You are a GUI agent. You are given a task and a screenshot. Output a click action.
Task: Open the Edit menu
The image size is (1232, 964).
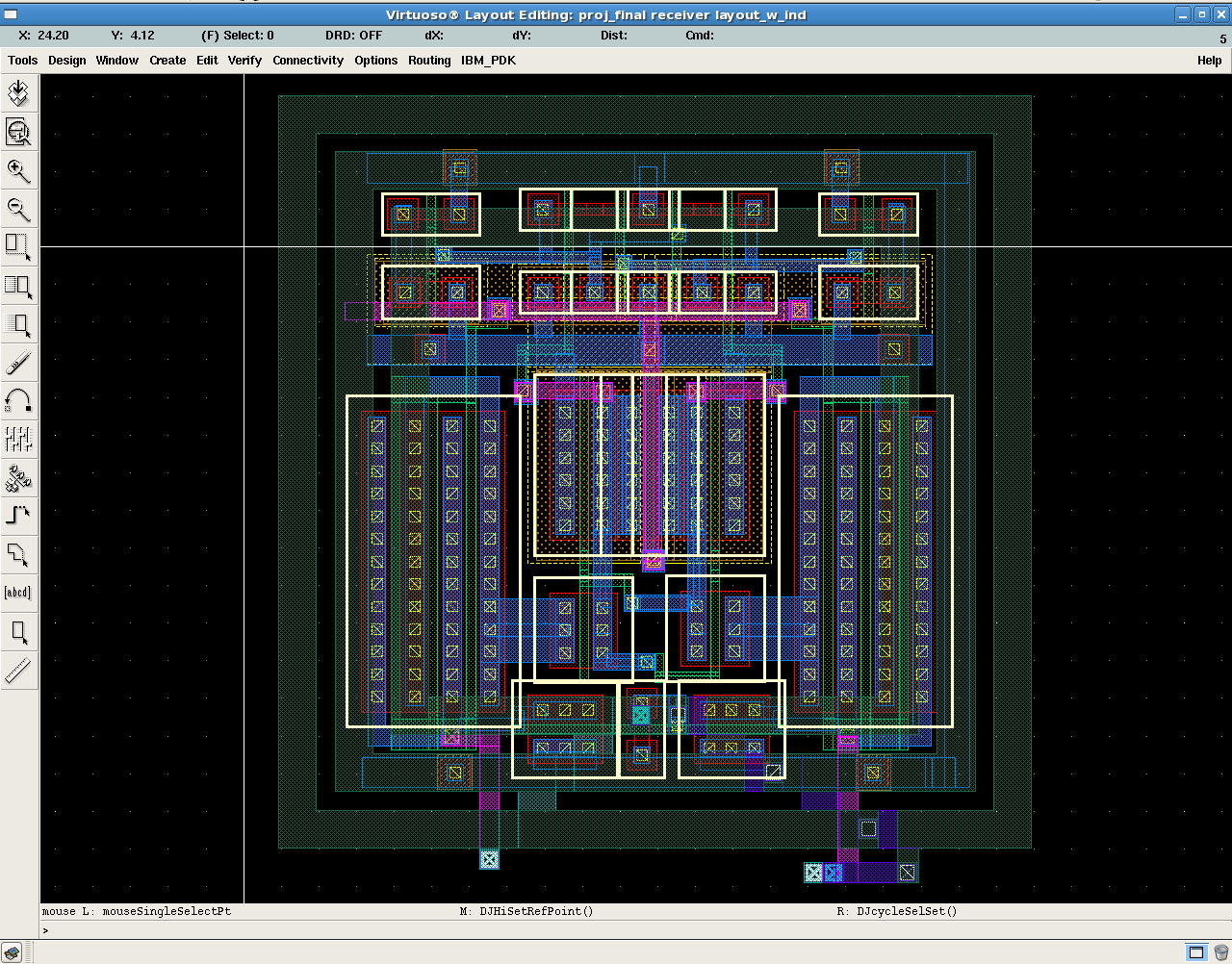207,60
